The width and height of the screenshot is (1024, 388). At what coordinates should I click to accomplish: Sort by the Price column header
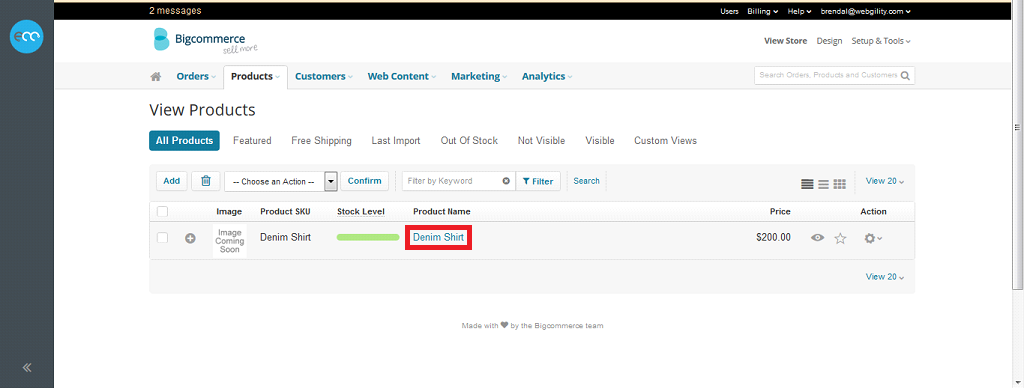pyautogui.click(x=780, y=211)
